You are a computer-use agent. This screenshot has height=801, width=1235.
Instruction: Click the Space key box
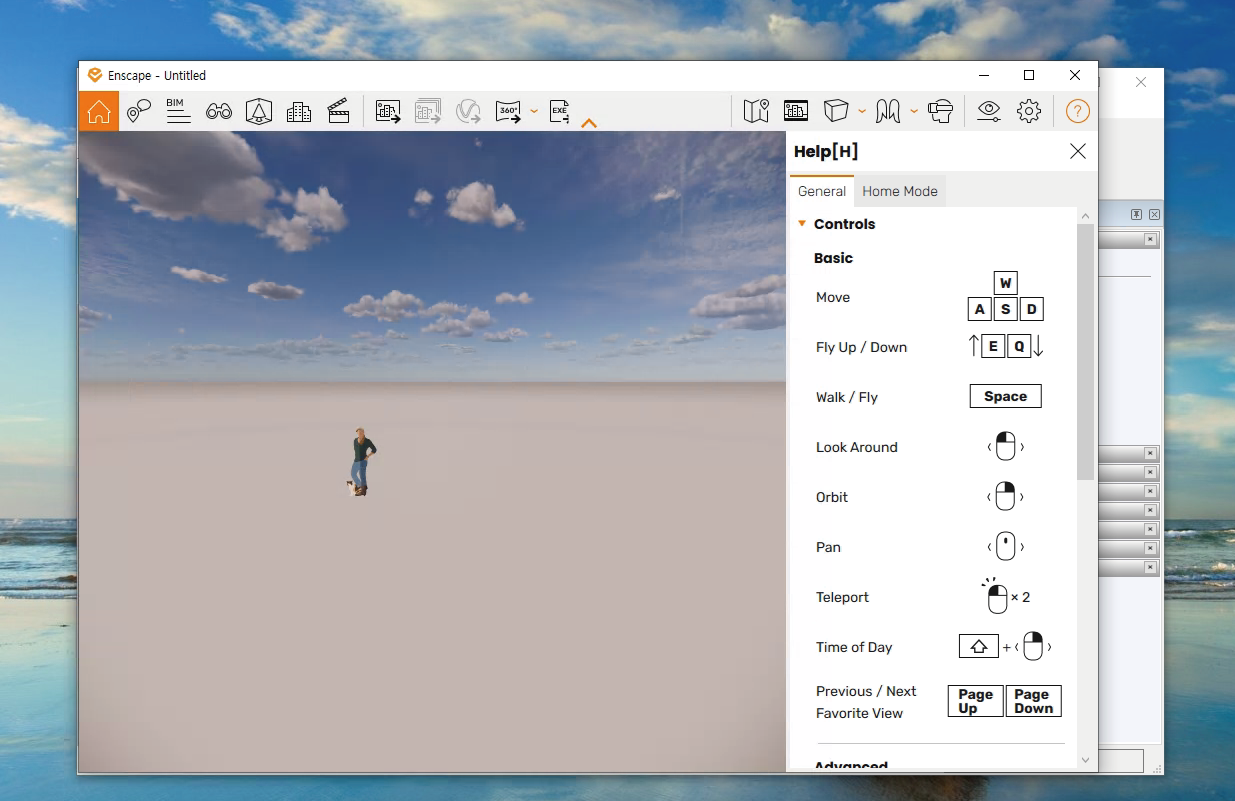(1005, 396)
